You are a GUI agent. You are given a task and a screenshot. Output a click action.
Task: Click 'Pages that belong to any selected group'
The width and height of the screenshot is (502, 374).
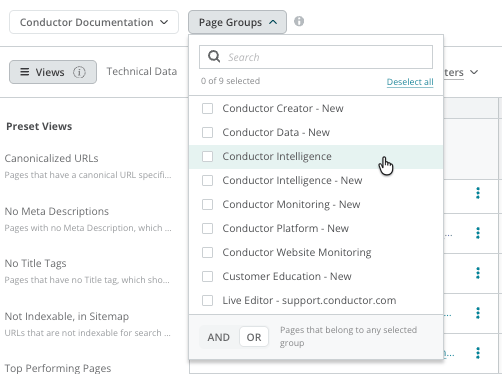click(348, 336)
